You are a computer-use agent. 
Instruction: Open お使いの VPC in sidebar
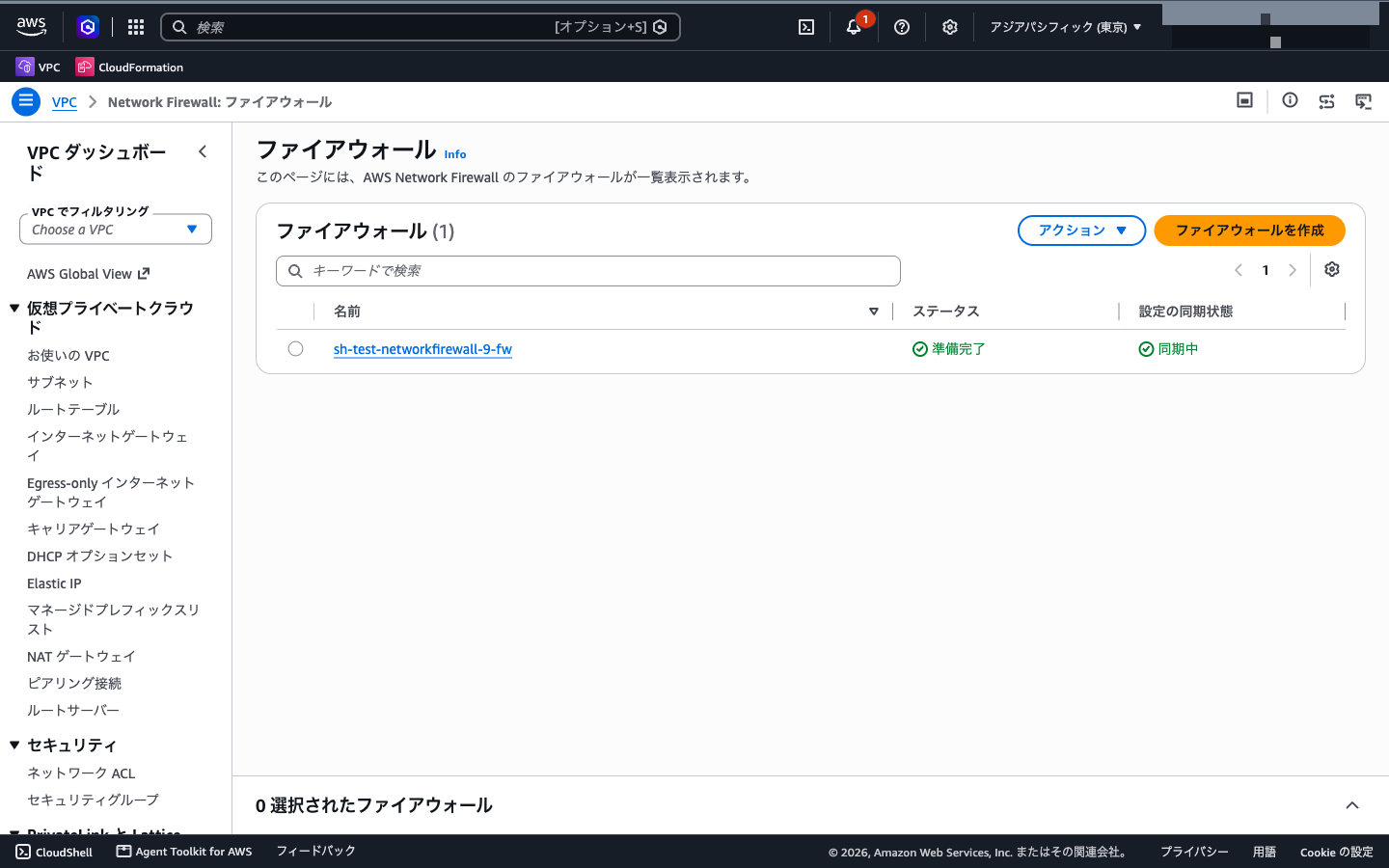68,356
